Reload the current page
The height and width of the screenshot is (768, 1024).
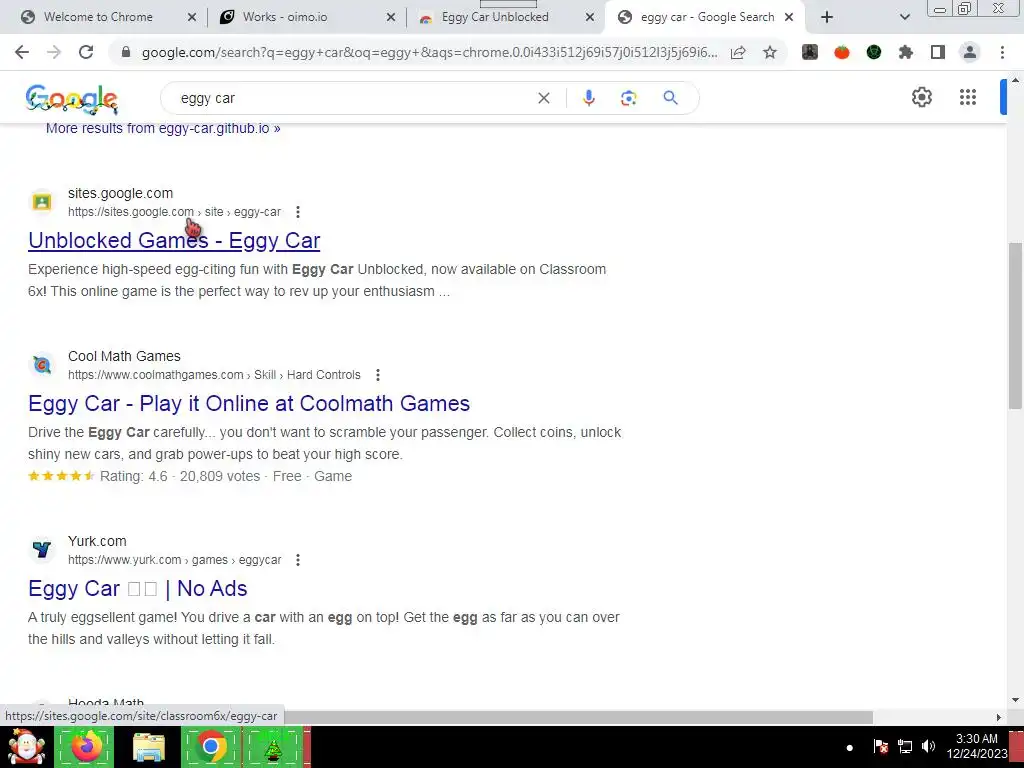[86, 52]
